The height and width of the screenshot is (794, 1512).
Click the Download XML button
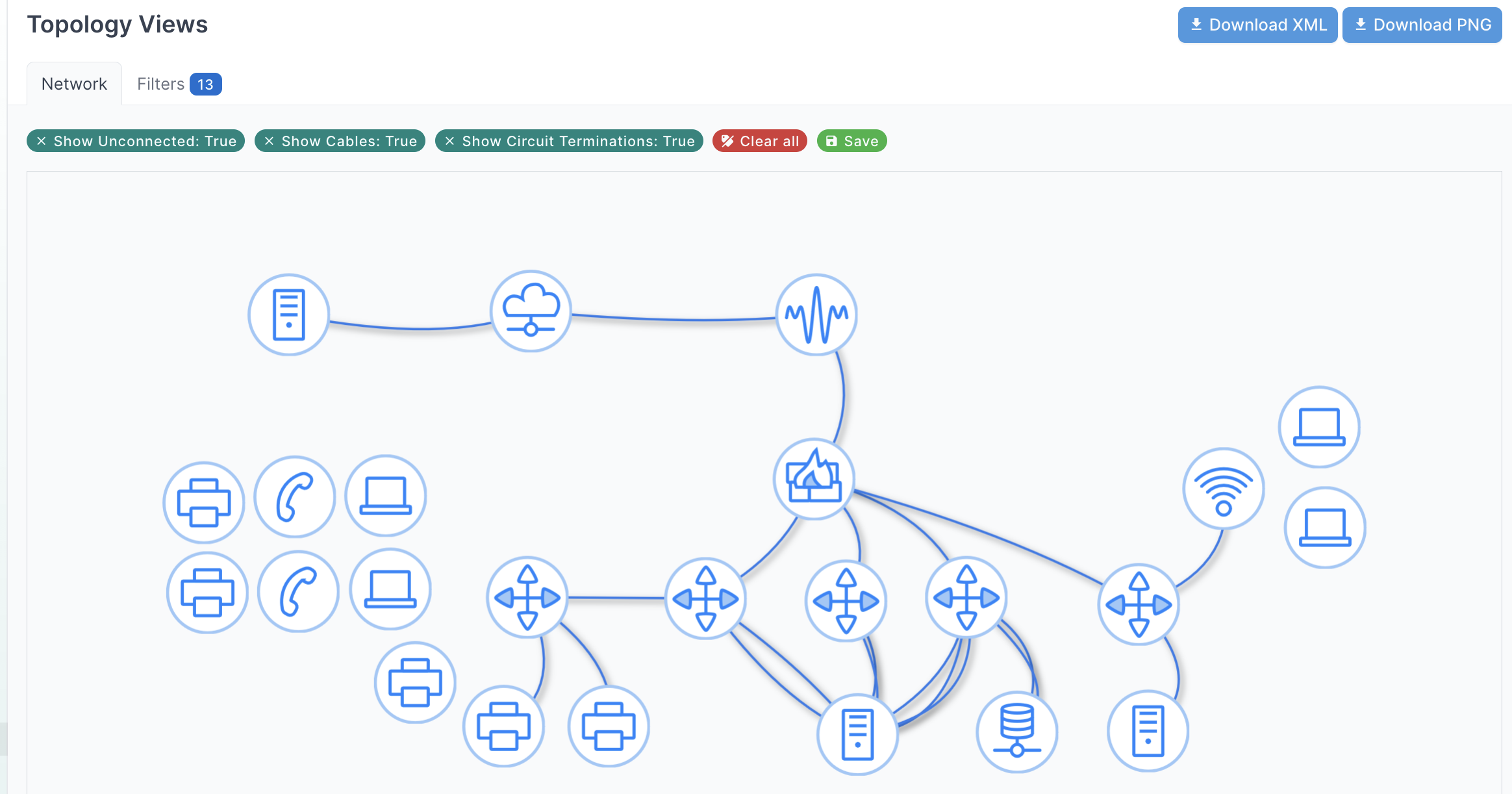click(1257, 25)
